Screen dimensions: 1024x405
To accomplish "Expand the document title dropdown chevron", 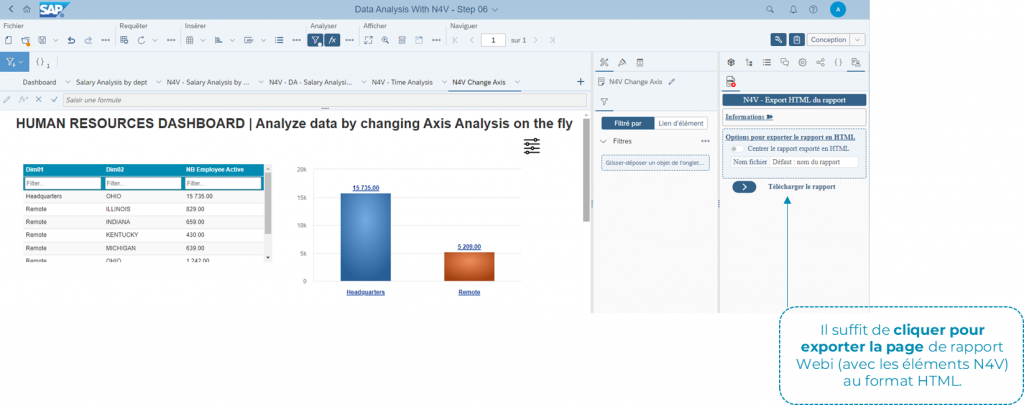I will click(x=495, y=9).
